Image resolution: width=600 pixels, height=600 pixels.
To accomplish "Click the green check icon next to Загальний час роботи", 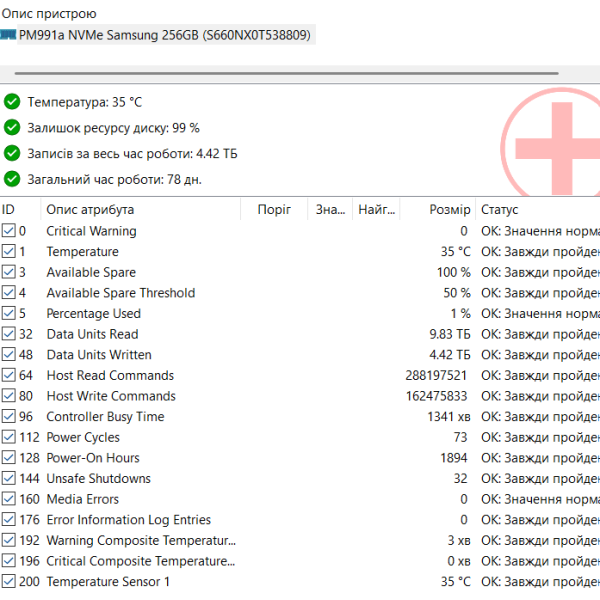I will tap(12, 179).
